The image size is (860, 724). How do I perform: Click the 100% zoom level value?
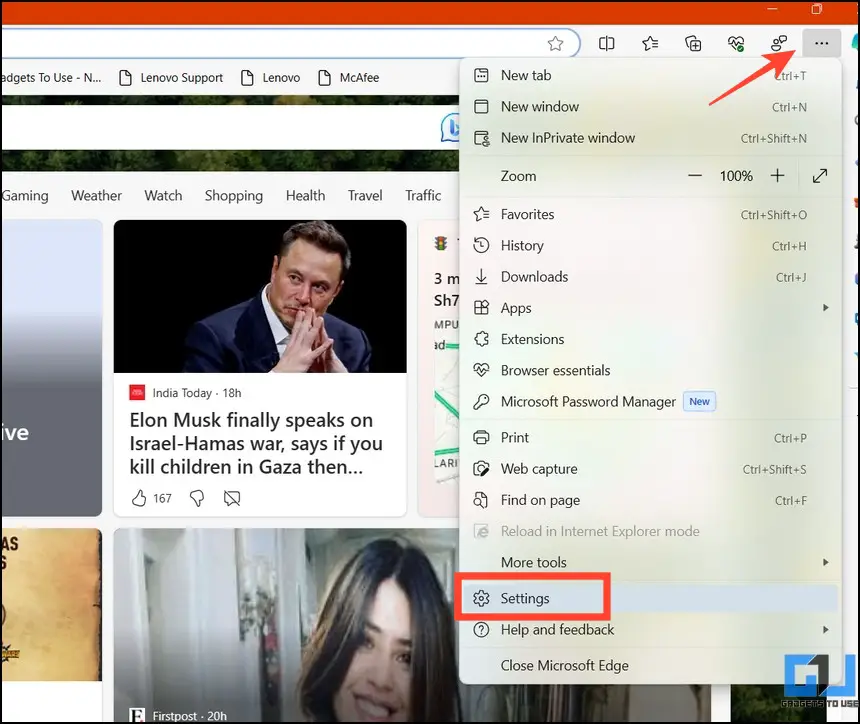click(x=736, y=176)
